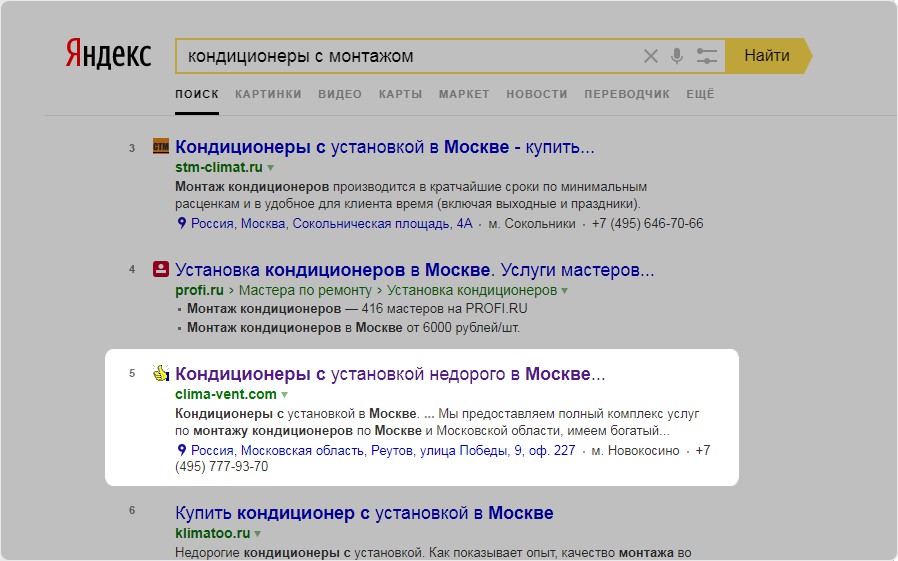Click the thumbs-up favicon of clima-vent.com

tap(161, 373)
